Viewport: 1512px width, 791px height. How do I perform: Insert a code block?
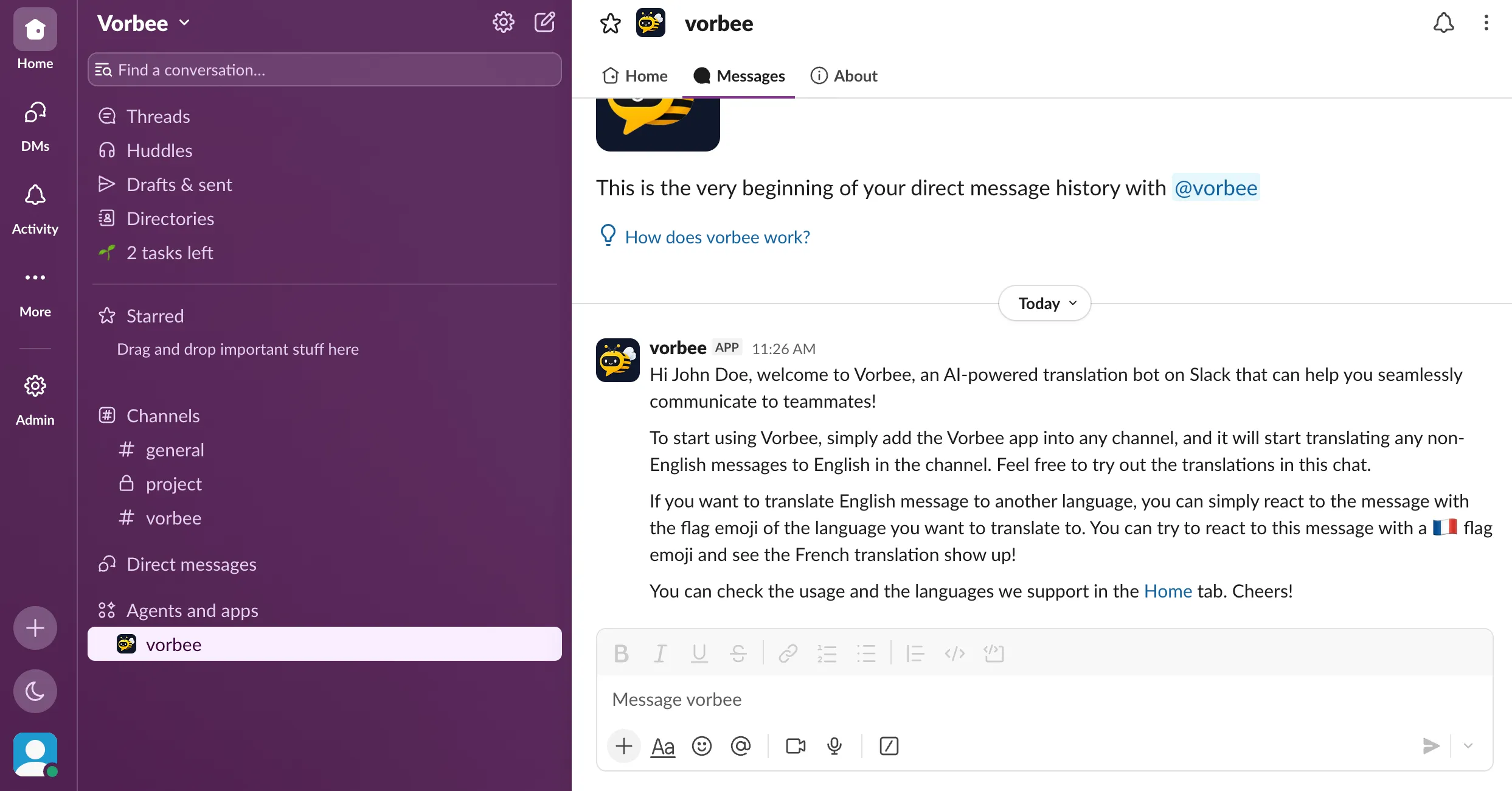click(994, 653)
